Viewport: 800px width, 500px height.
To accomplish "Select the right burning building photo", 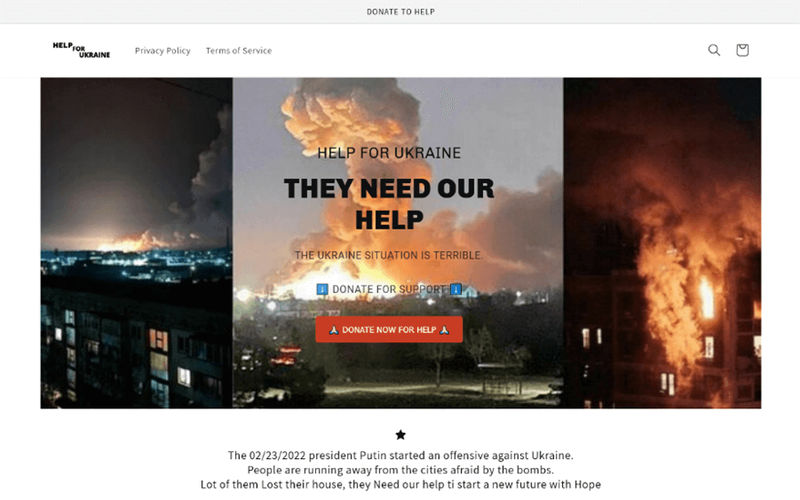I will click(662, 243).
